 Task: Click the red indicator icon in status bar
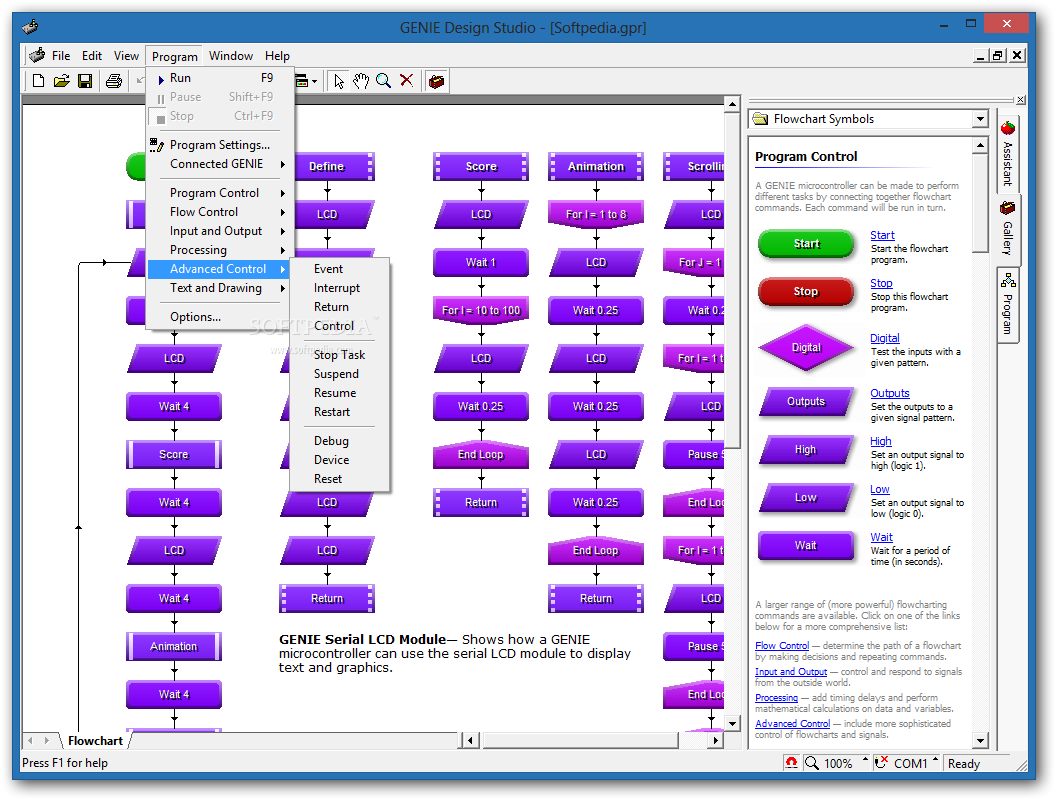pyautogui.click(x=791, y=762)
